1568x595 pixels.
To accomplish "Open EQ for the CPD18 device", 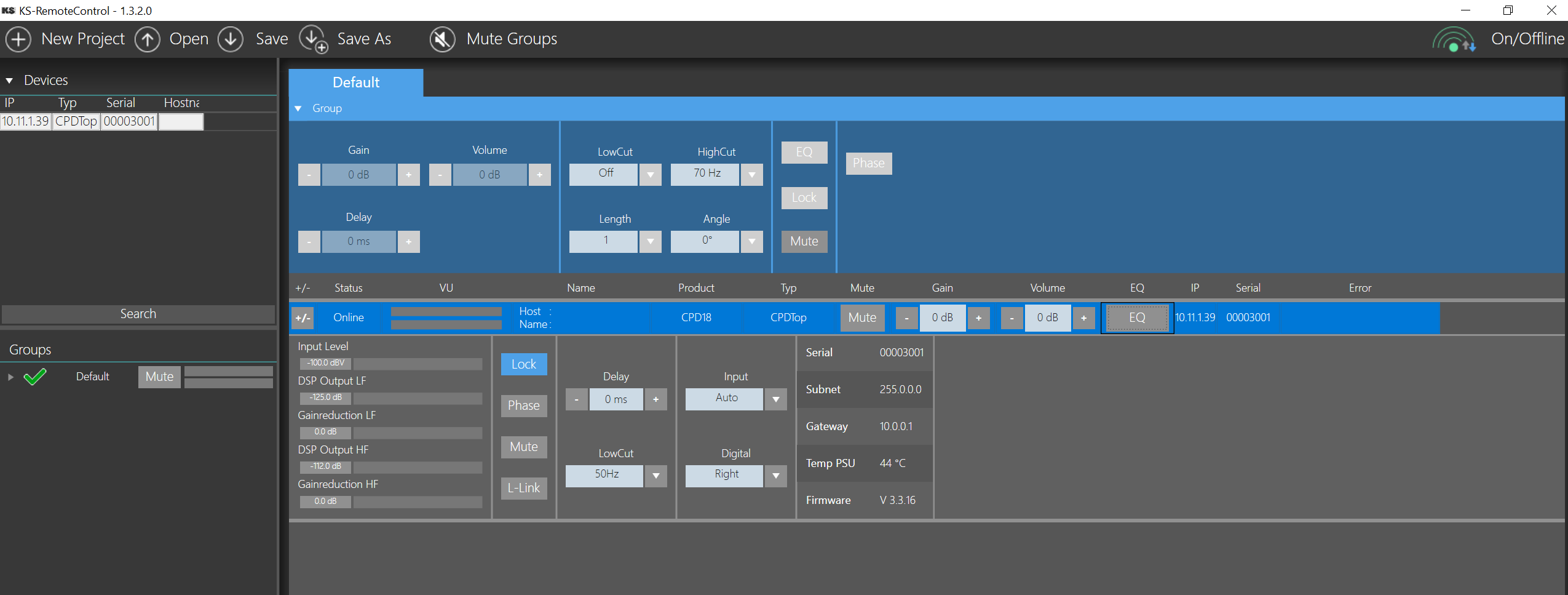I will (1137, 318).
